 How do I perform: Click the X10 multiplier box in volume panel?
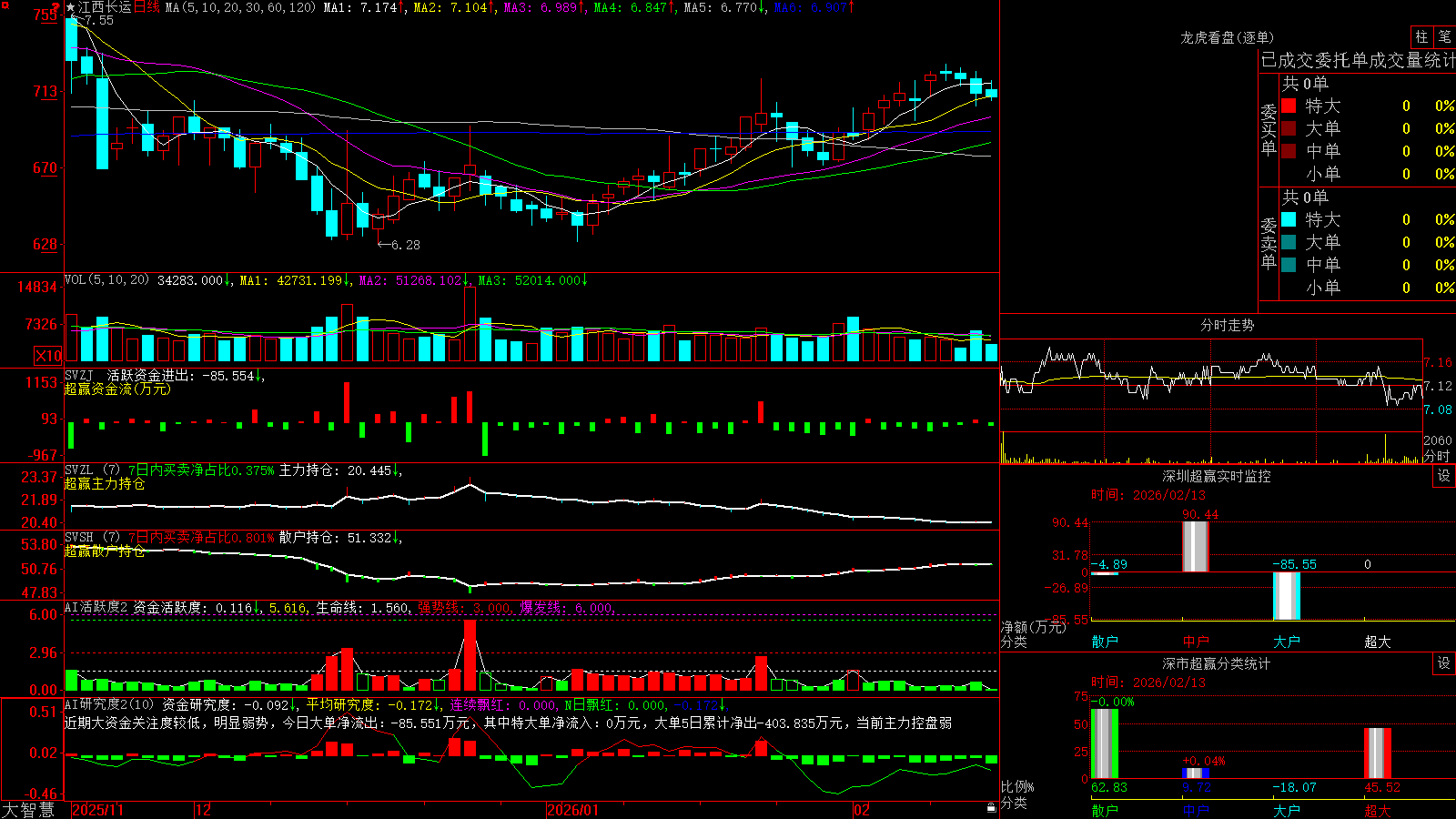click(x=48, y=356)
